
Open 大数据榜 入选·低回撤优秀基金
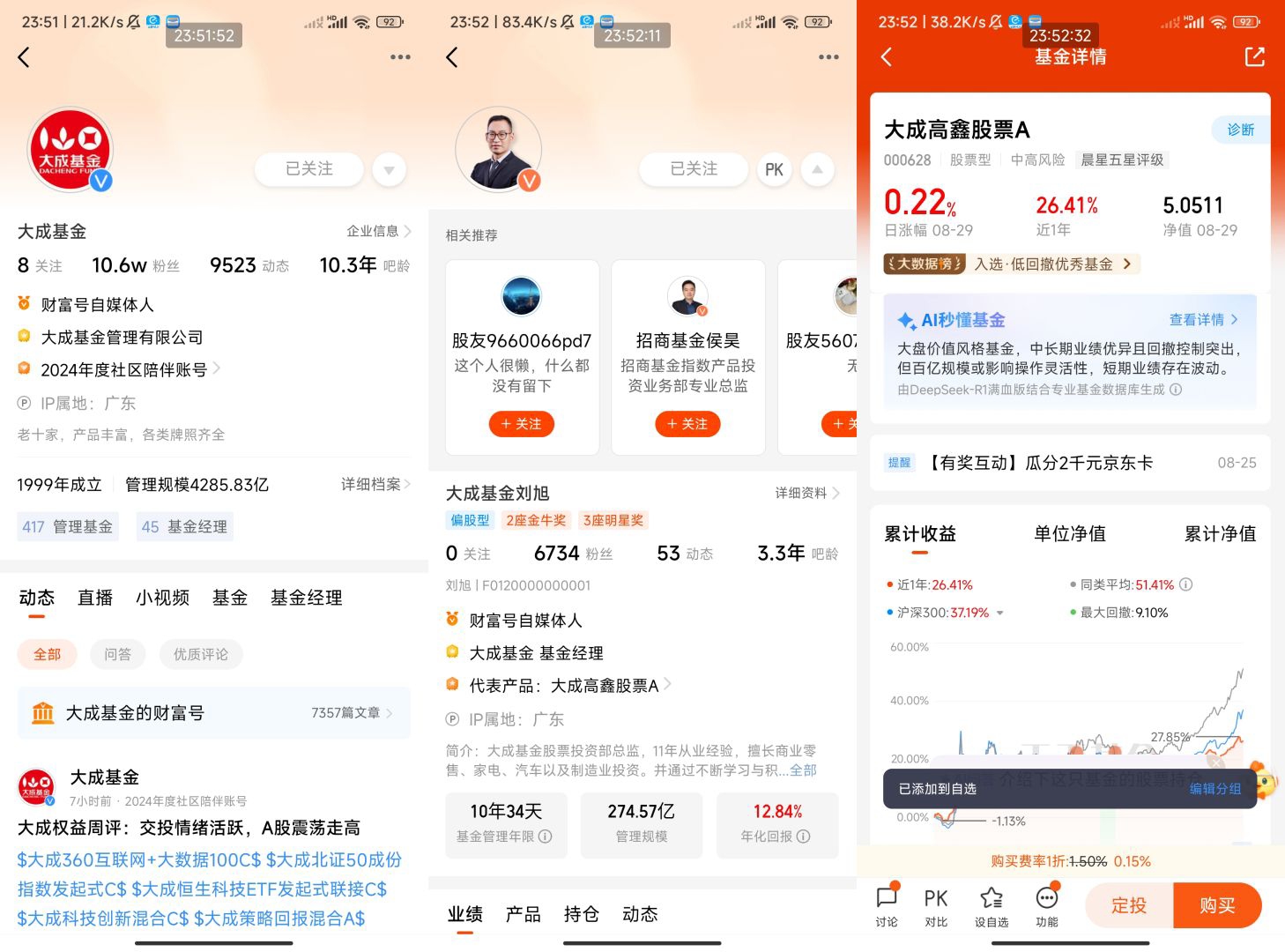click(1012, 264)
